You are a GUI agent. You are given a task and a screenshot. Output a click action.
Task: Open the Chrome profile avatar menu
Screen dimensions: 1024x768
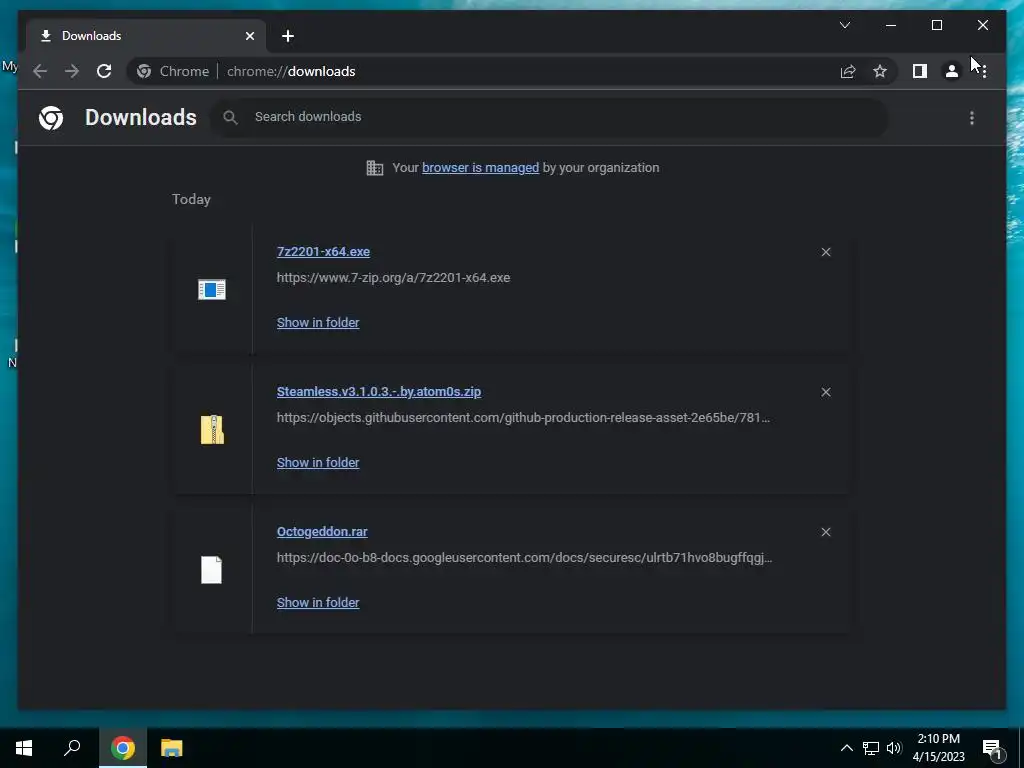[x=952, y=71]
